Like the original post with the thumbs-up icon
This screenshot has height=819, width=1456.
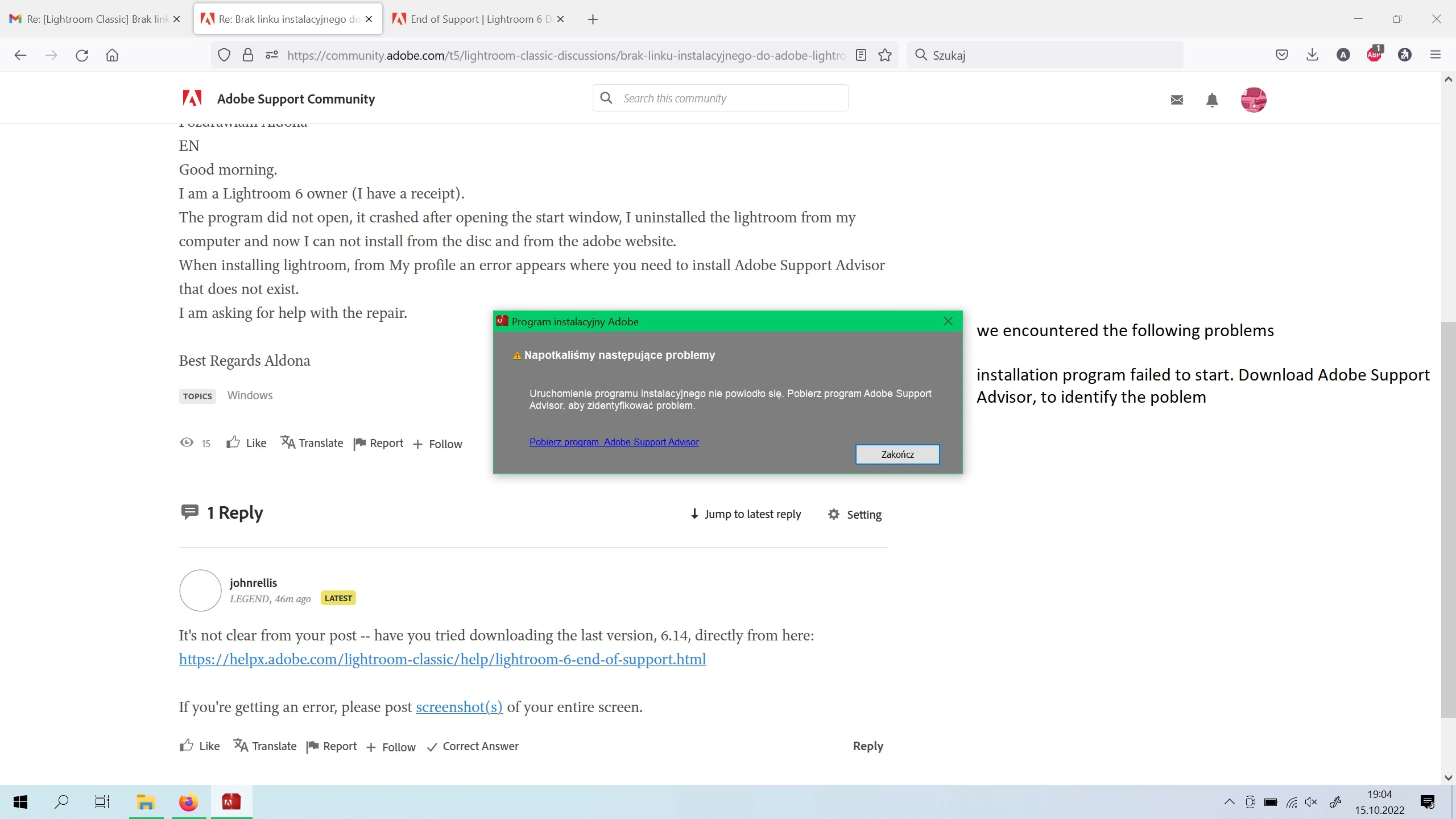[x=233, y=443]
